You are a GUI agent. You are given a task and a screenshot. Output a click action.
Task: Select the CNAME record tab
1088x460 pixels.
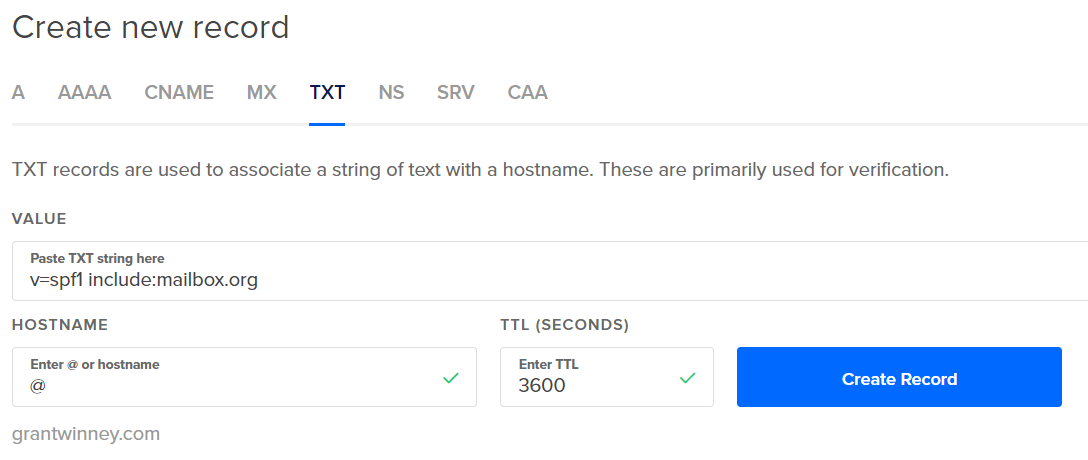pyautogui.click(x=179, y=93)
